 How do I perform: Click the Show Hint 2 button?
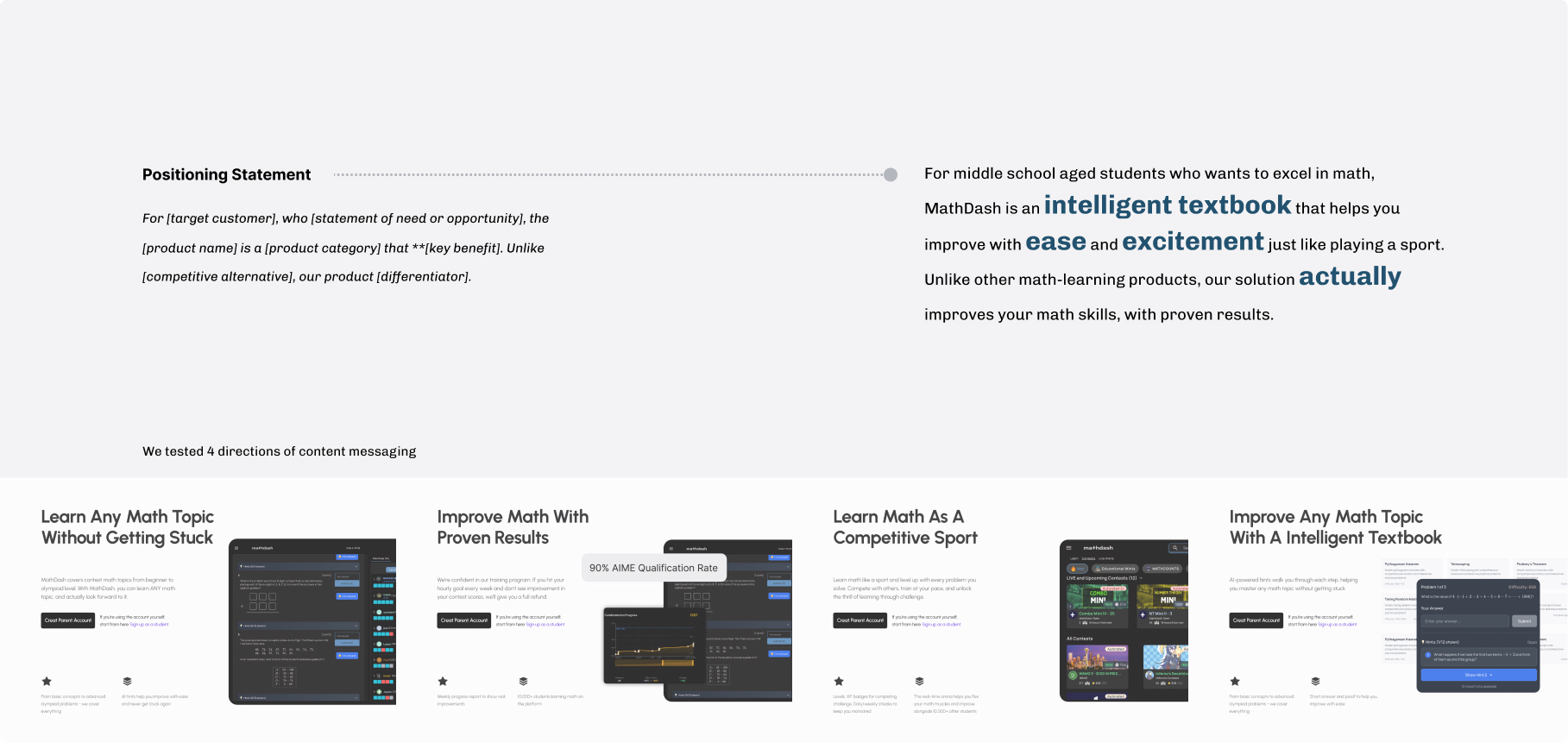click(1479, 675)
